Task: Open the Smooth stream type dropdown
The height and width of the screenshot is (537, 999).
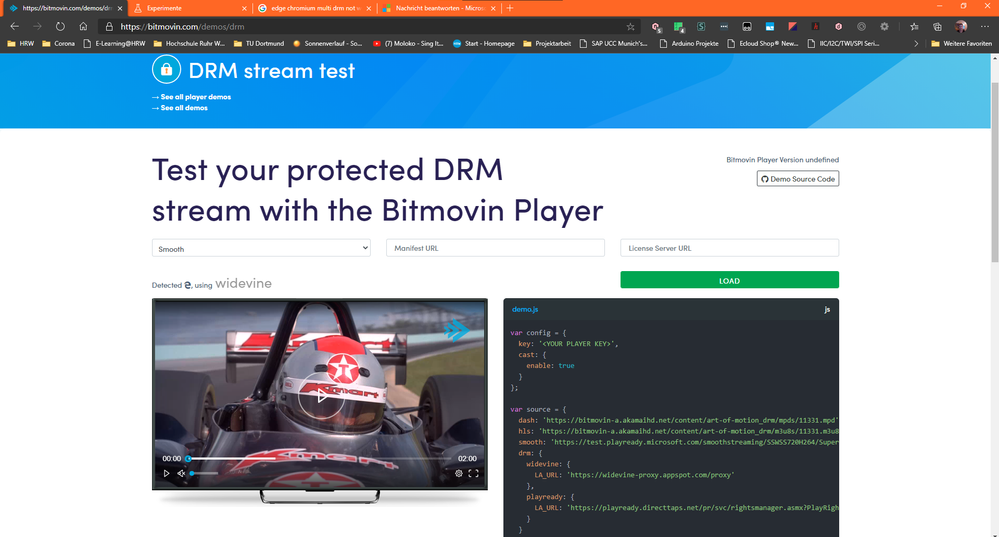Action: (x=261, y=248)
